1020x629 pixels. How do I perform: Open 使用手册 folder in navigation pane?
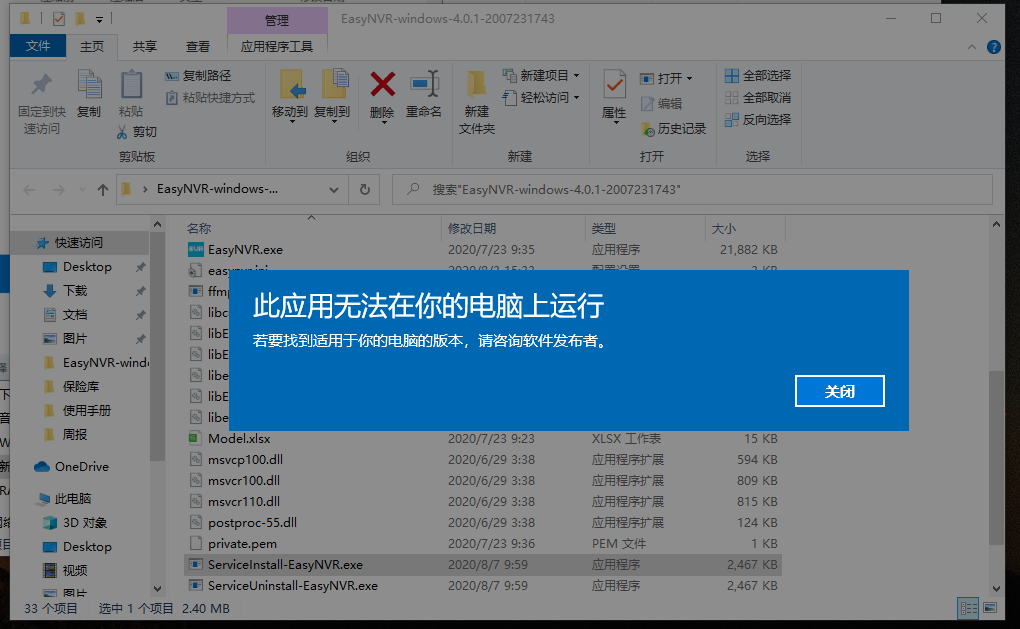click(87, 410)
